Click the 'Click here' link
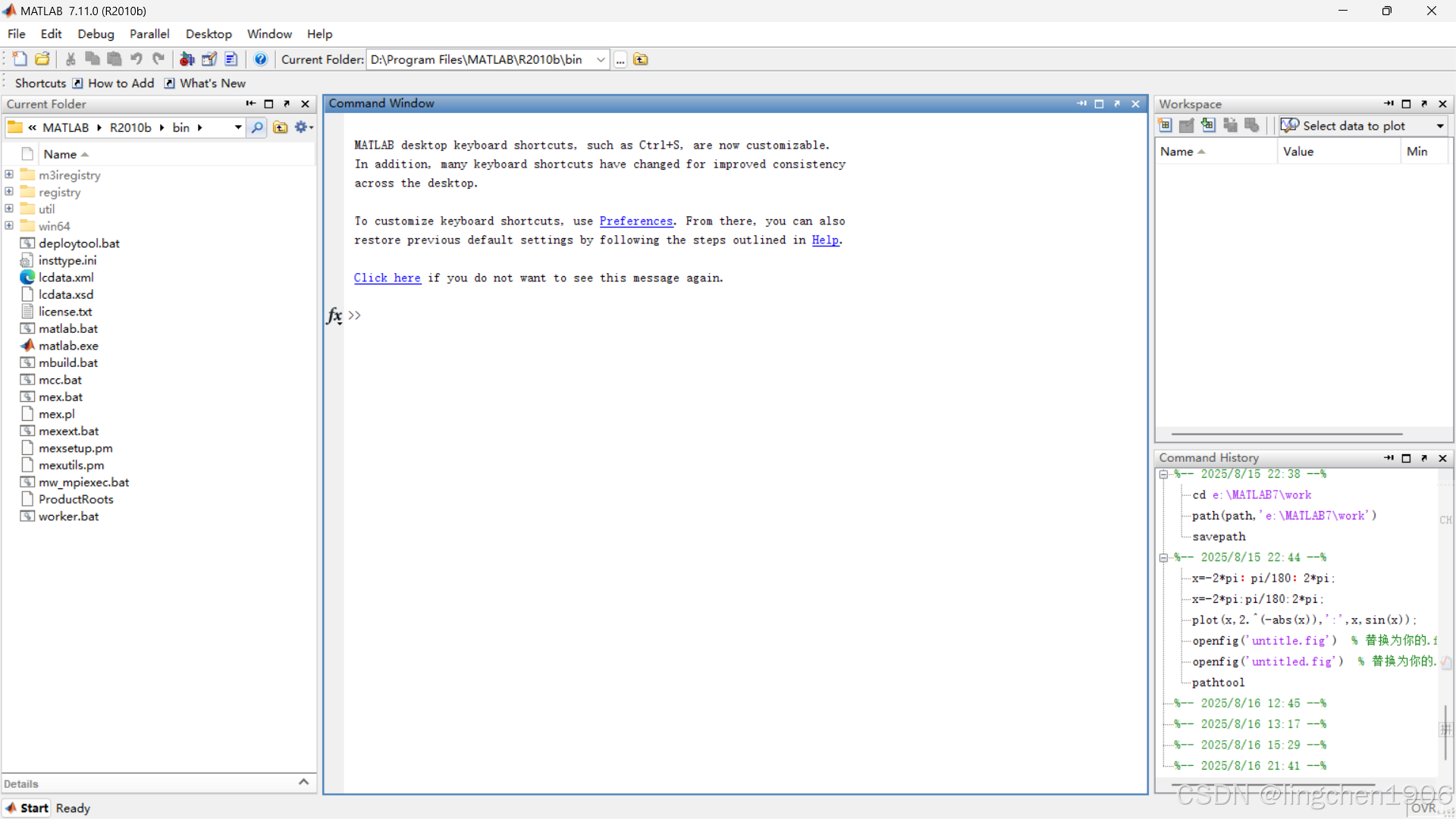Viewport: 1456px width, 819px height. [x=387, y=278]
